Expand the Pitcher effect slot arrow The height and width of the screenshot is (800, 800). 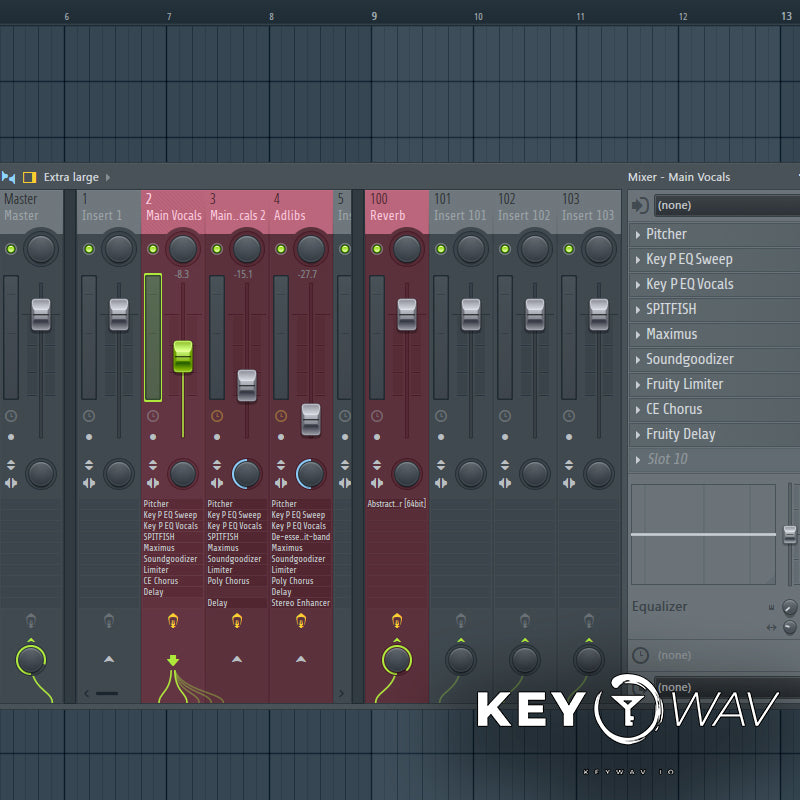coord(638,234)
